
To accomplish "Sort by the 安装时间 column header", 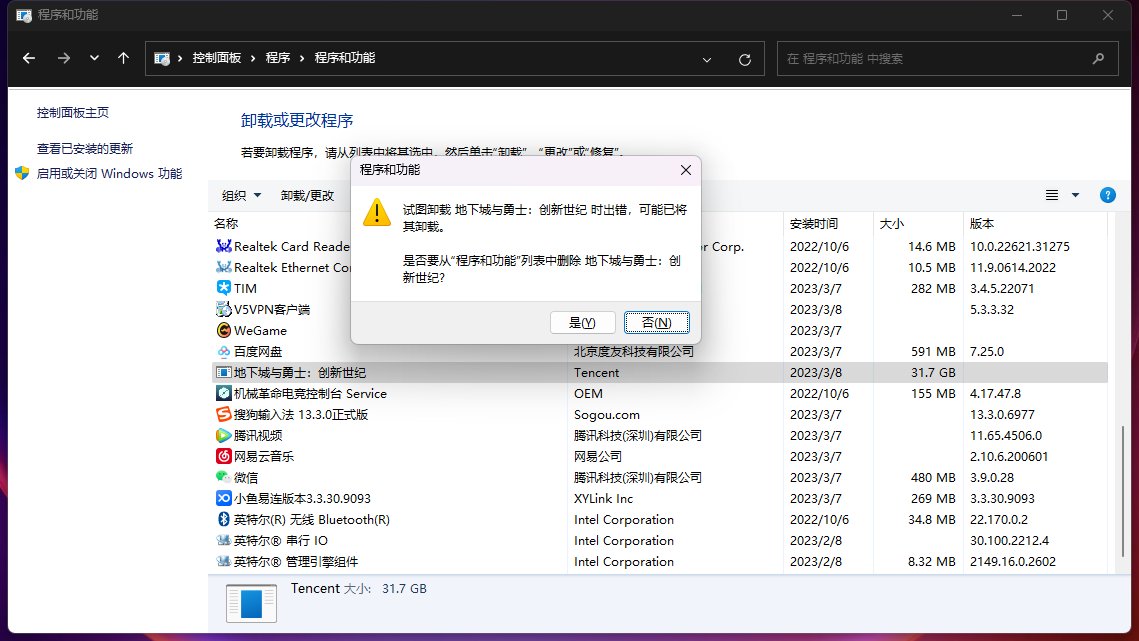I will click(x=814, y=224).
